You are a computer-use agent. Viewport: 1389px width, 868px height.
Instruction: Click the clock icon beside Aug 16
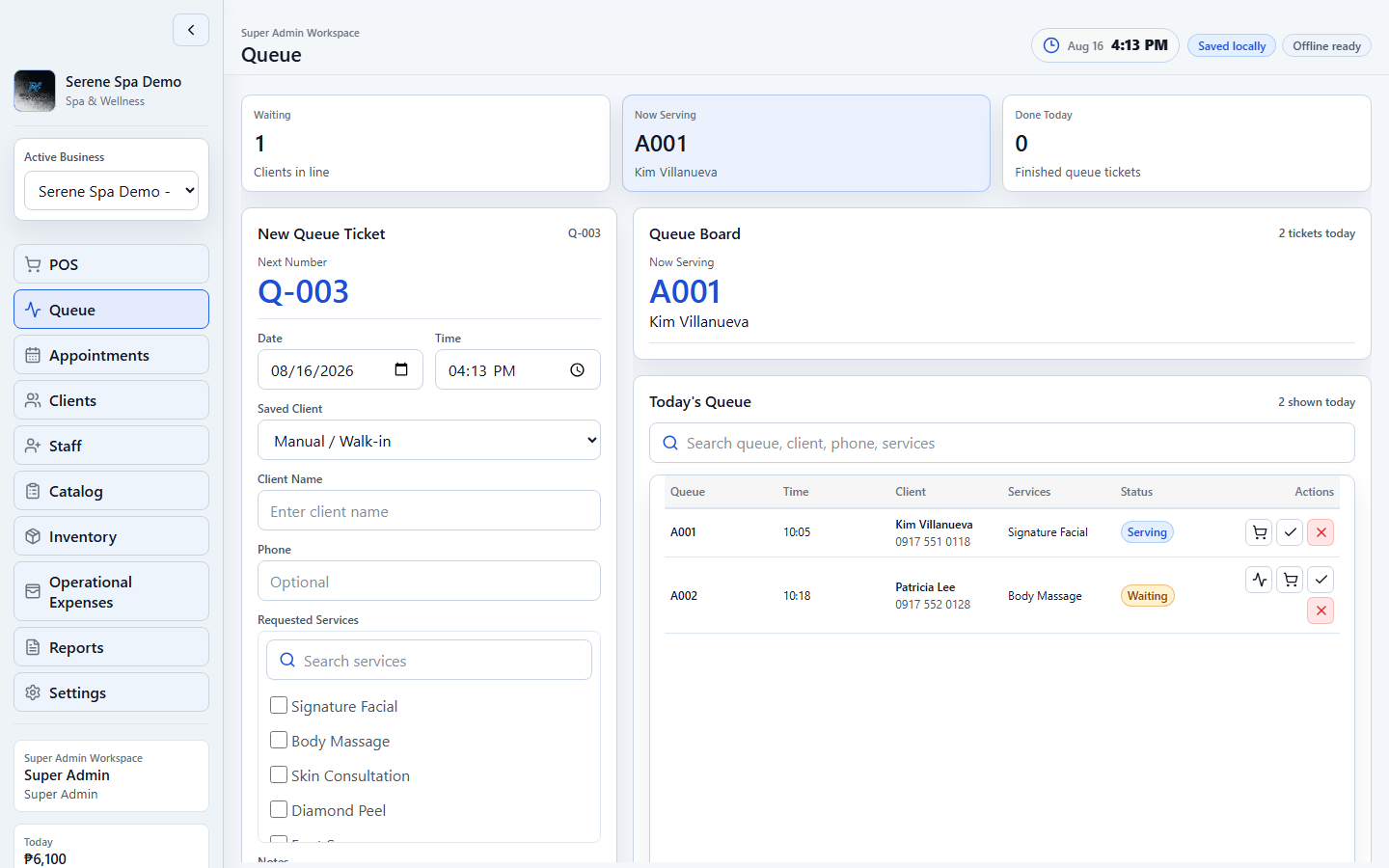coord(1051,45)
